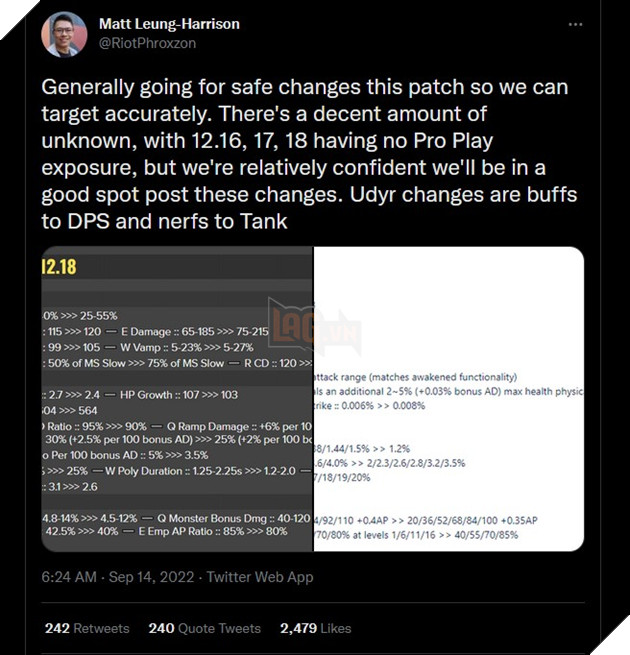Open the three-dot more options menu
The height and width of the screenshot is (655, 630).
[x=575, y=25]
